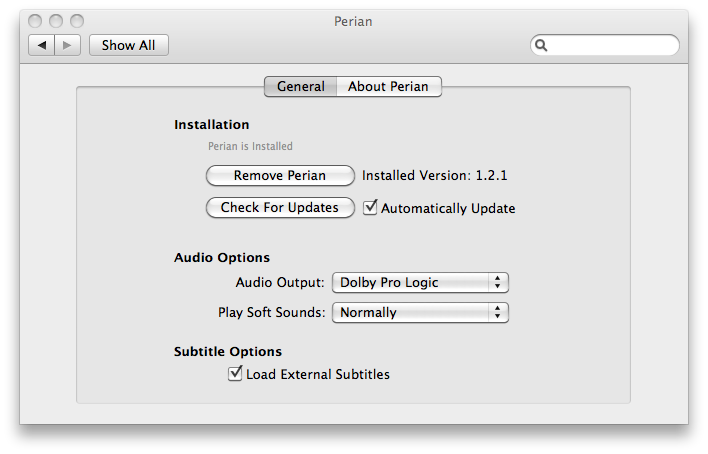Click the Perian window title bar
This screenshot has height=454, width=708.
354,21
